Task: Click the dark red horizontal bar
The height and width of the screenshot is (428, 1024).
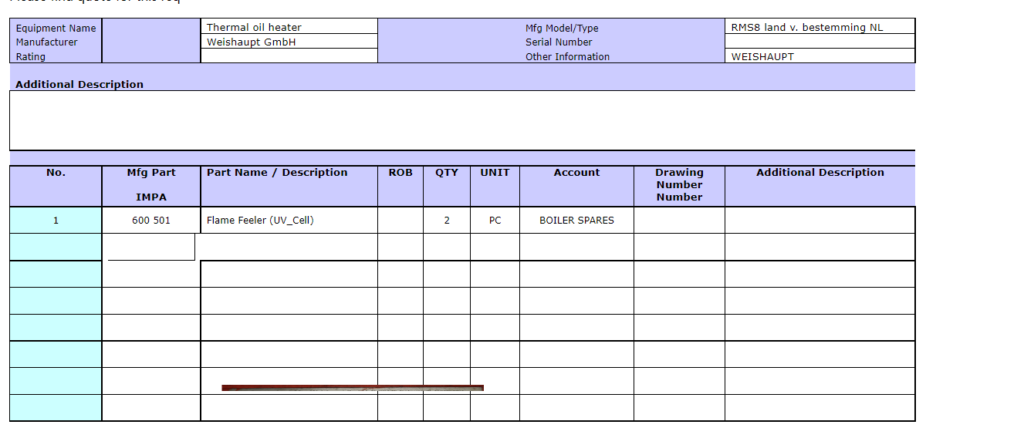Action: 352,387
